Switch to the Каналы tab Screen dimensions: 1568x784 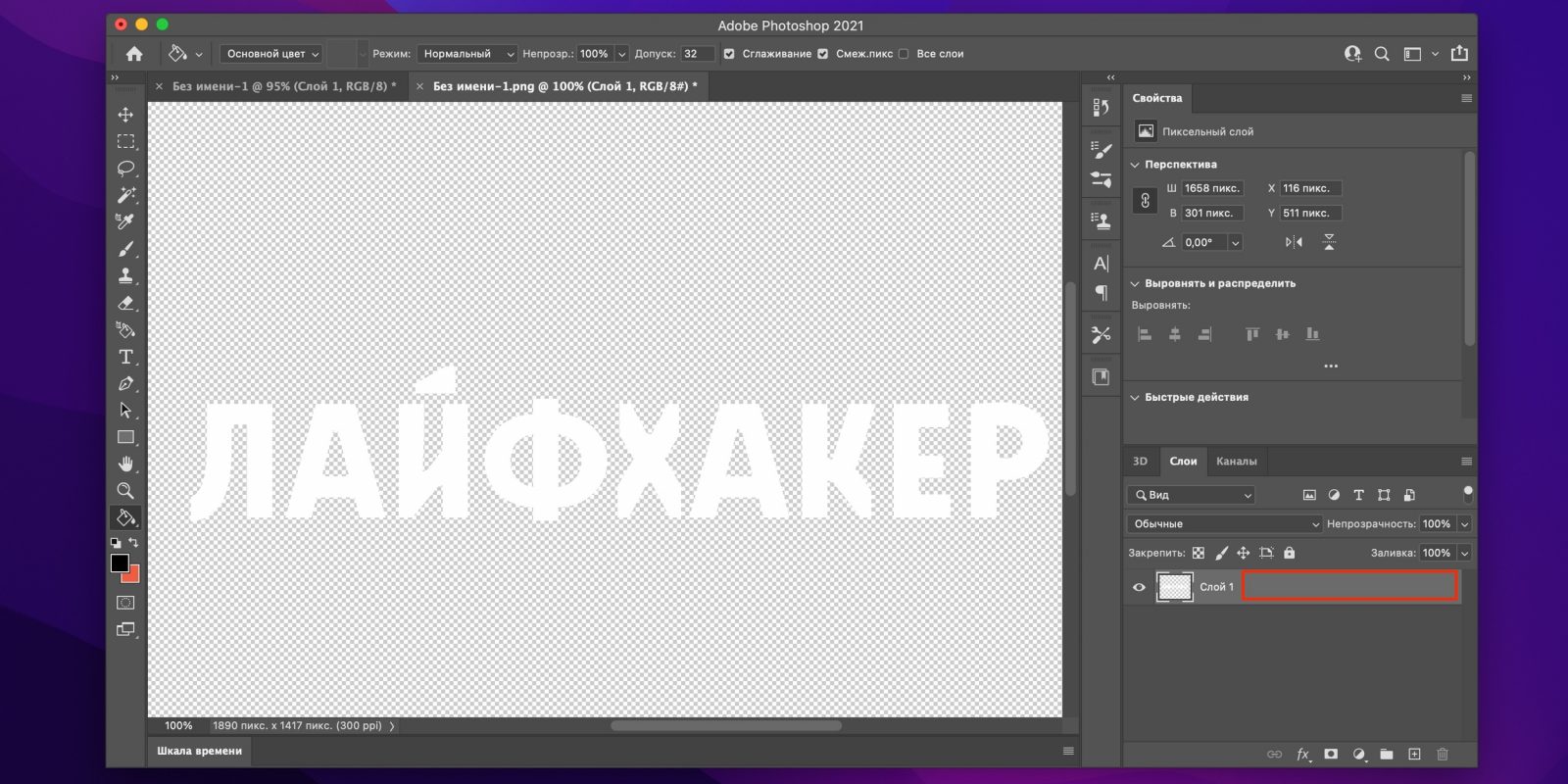(x=1236, y=461)
